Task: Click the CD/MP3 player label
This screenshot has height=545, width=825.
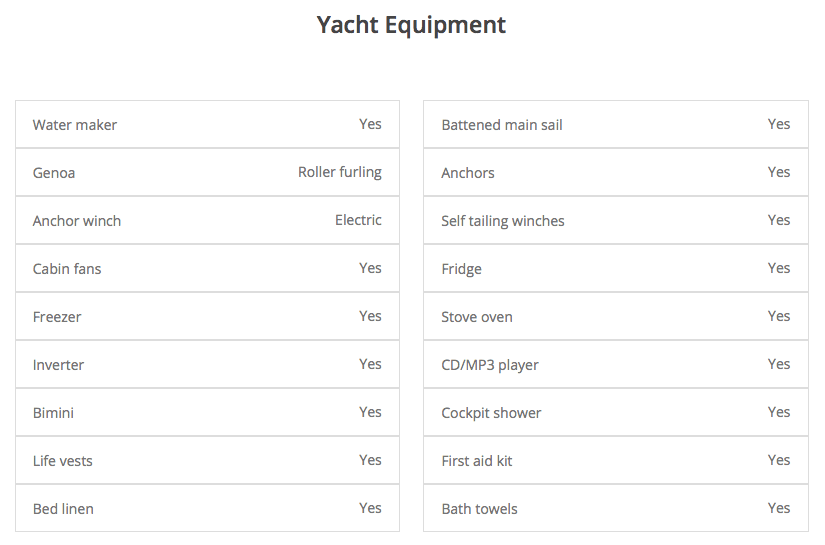Action: click(x=490, y=365)
